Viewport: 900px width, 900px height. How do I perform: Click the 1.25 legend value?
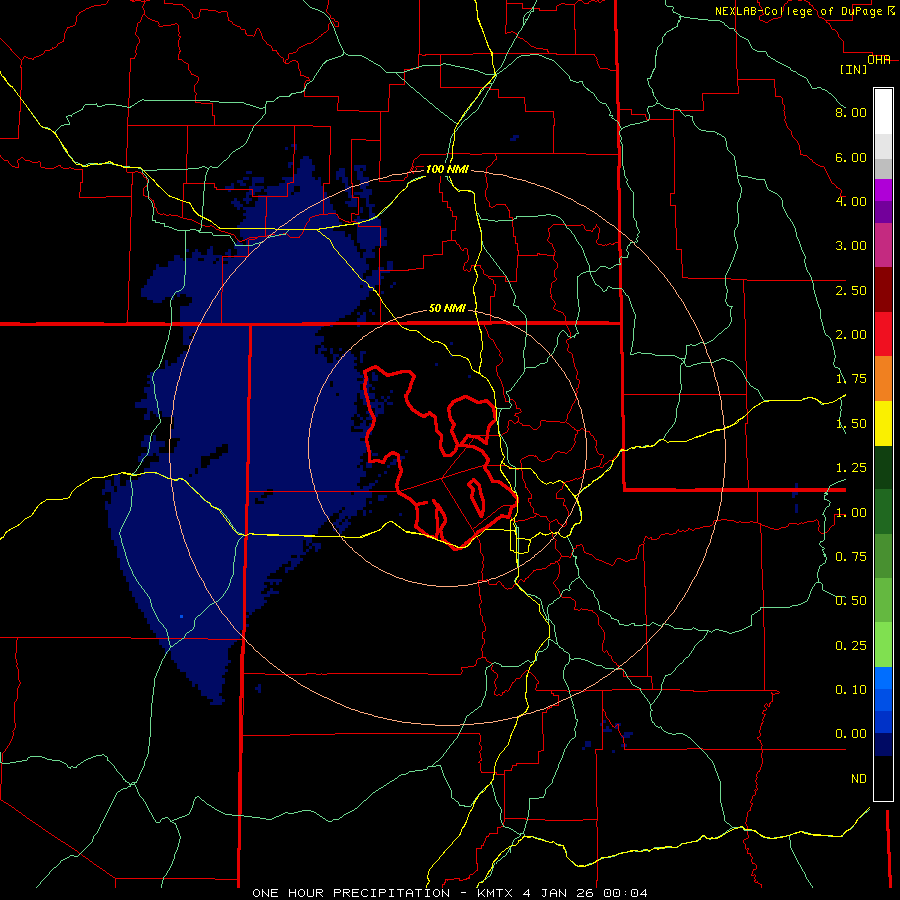pyautogui.click(x=851, y=468)
